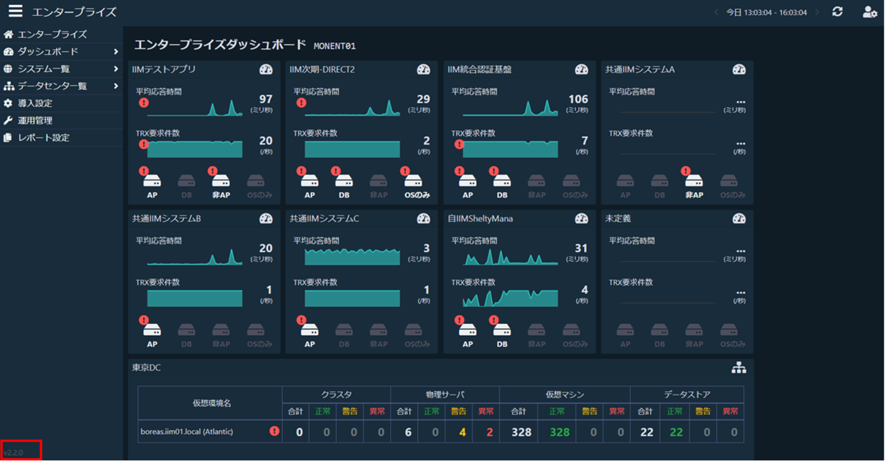Click the MONENT01 label beside the dashboard title
This screenshot has width=886, height=461.
pyautogui.click(x=335, y=46)
